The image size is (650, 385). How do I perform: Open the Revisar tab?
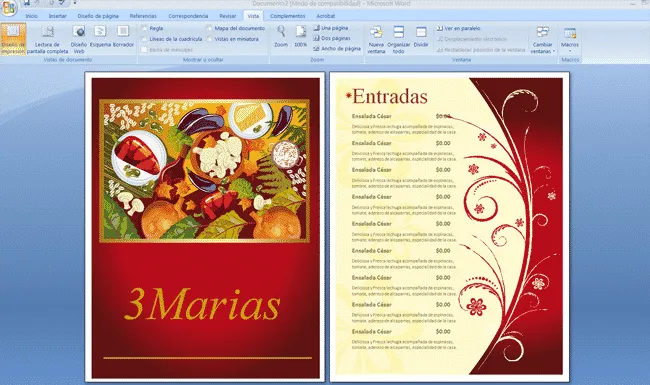tap(228, 16)
